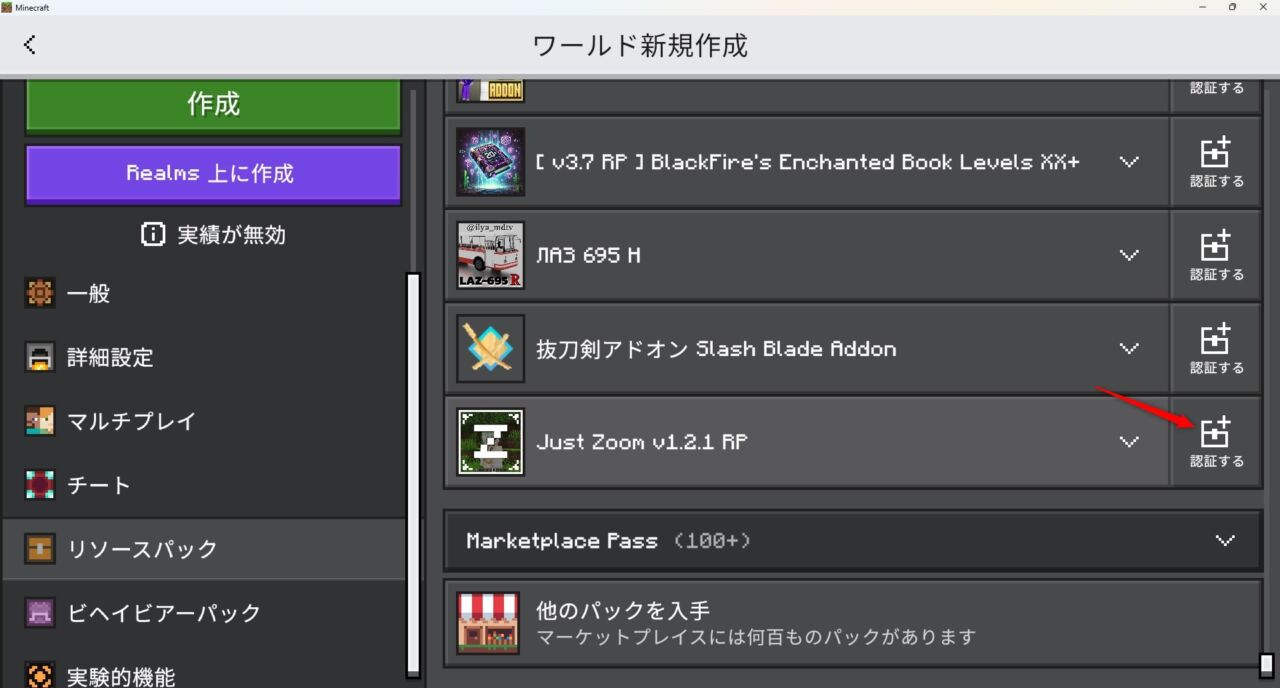
Task: Click the 他のパックを入手 button
Action: pyautogui.click(x=853, y=623)
